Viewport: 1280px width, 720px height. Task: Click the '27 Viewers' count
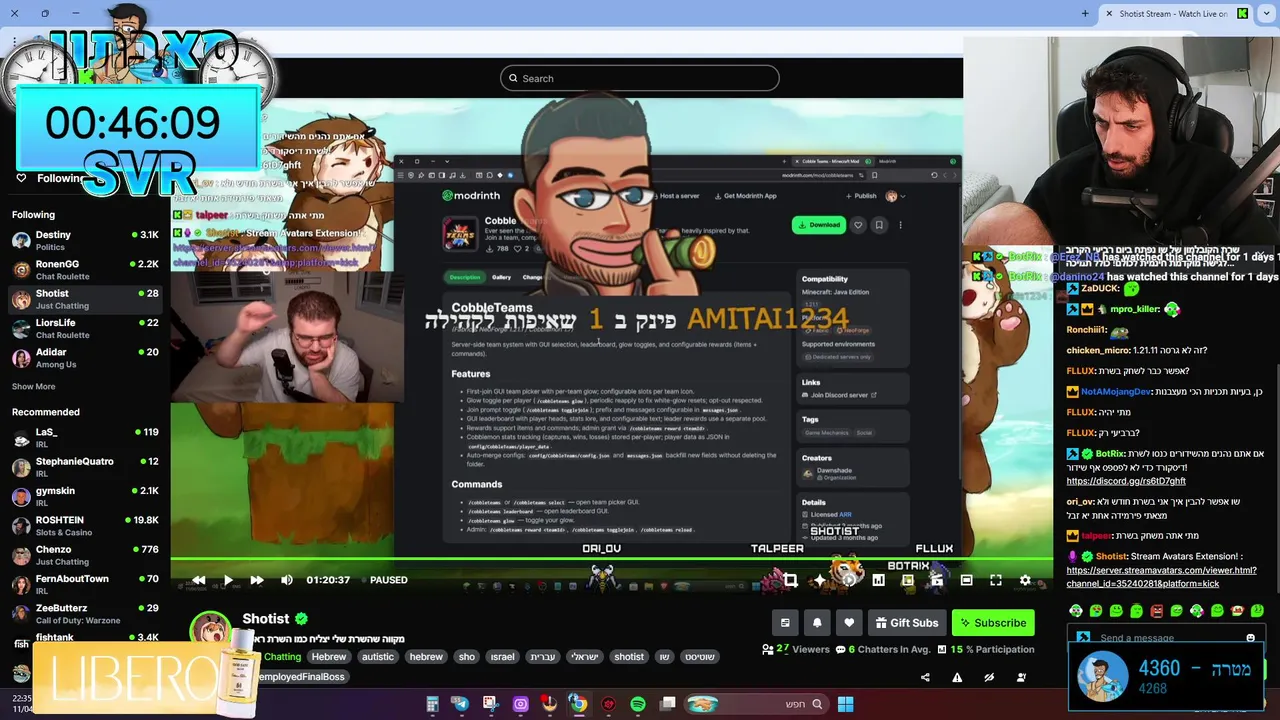point(795,649)
